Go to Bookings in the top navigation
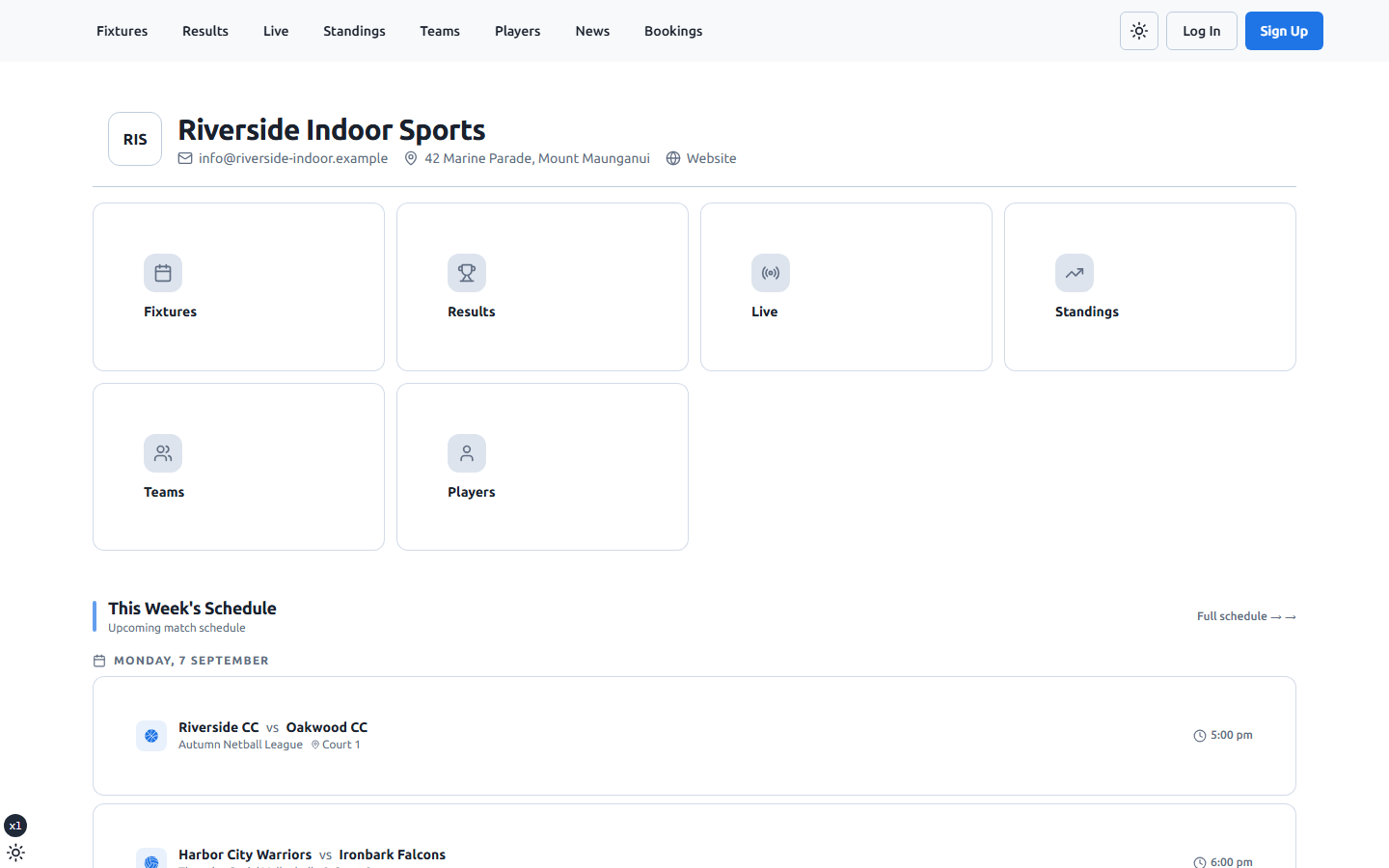This screenshot has width=1389, height=868. [673, 31]
